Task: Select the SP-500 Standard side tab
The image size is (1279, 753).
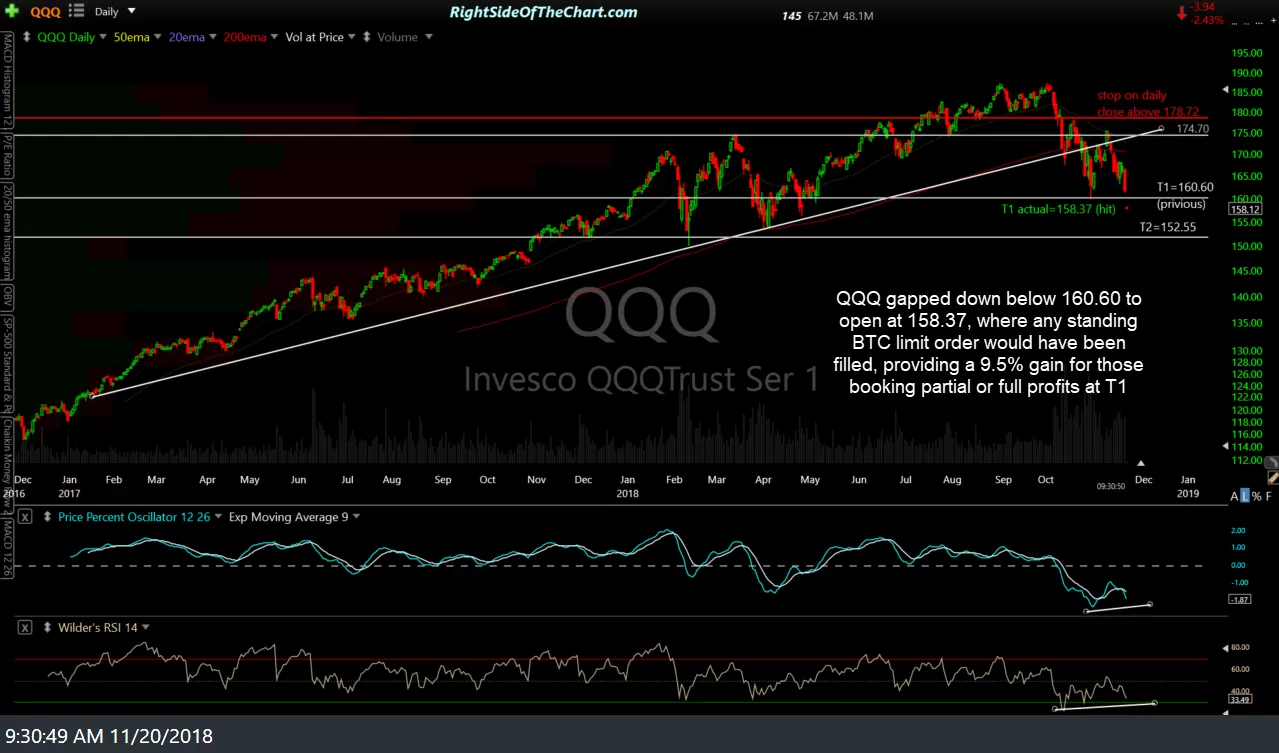Action: (7, 362)
